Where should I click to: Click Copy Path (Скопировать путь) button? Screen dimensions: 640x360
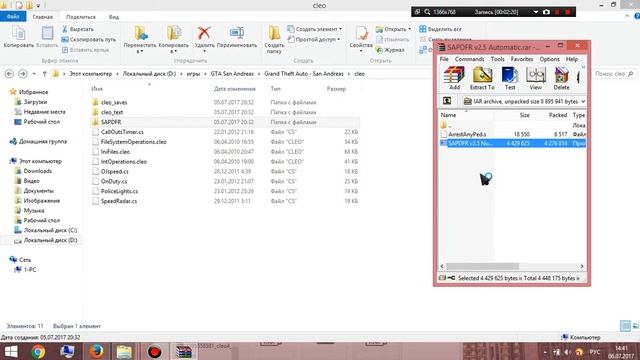tap(89, 39)
